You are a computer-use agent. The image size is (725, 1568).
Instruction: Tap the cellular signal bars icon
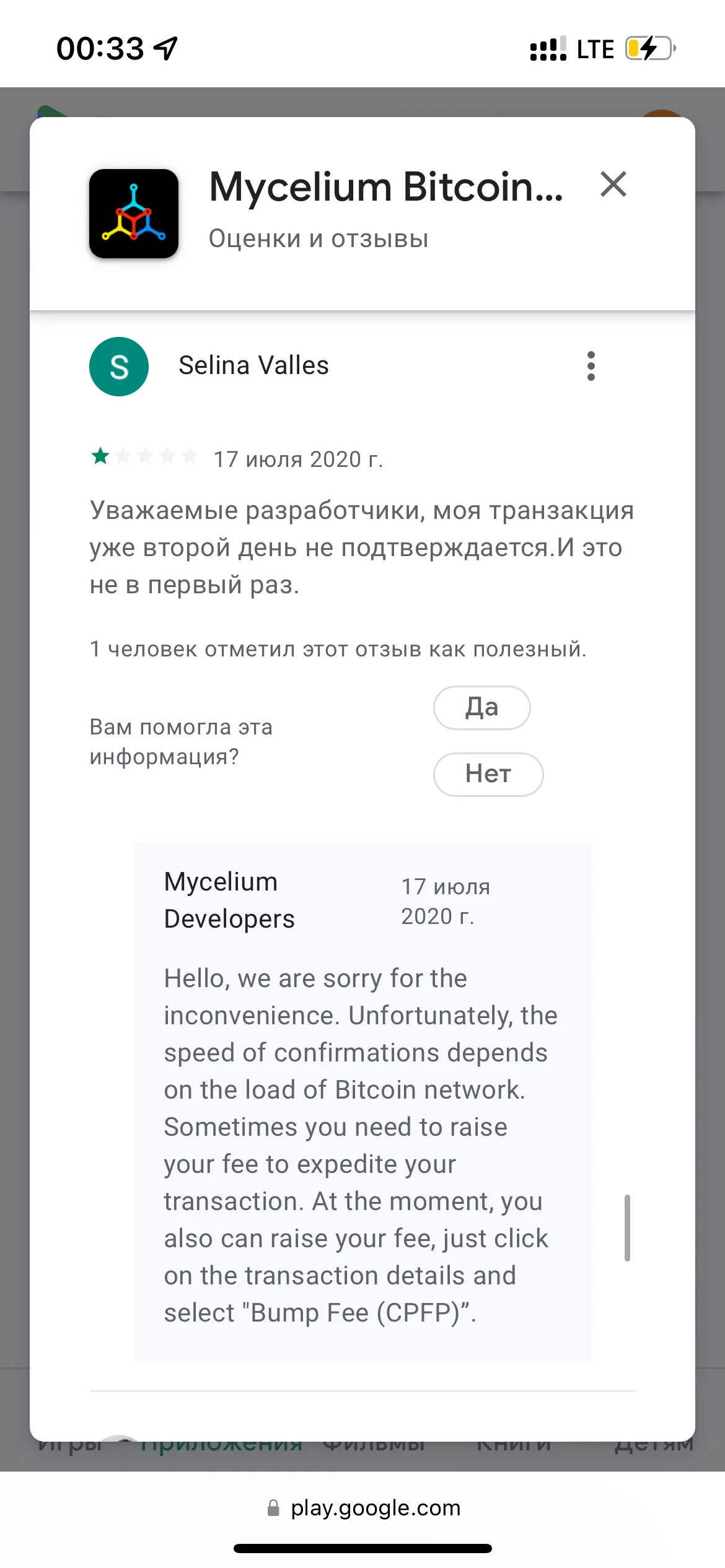[x=548, y=48]
